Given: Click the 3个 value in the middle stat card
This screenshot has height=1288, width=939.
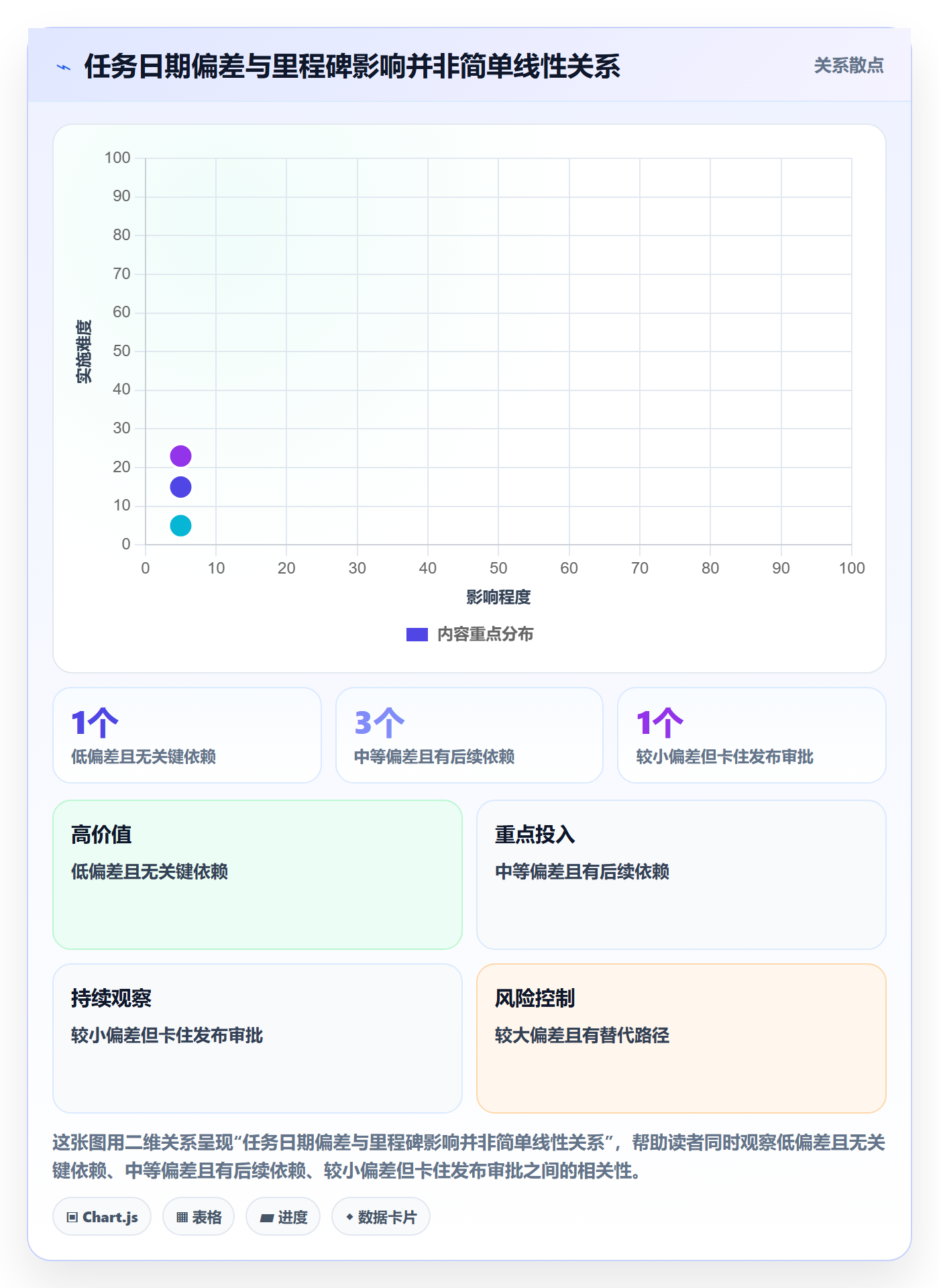Looking at the screenshot, I should click(x=380, y=723).
